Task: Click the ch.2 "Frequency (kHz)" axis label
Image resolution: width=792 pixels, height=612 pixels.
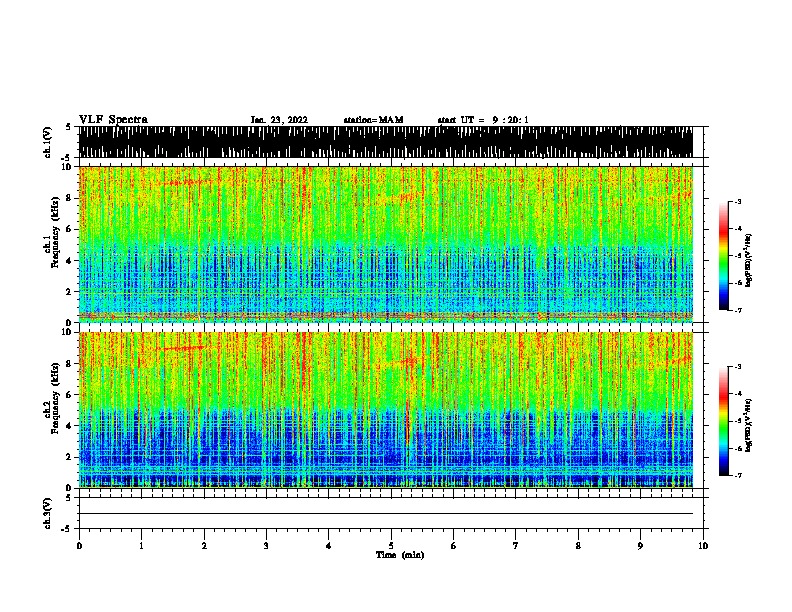Action: [x=55, y=398]
